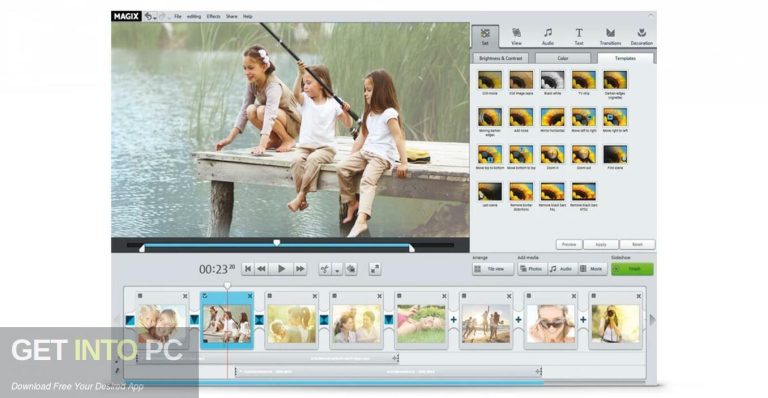Click the scissors cut tool icon

coord(324,269)
